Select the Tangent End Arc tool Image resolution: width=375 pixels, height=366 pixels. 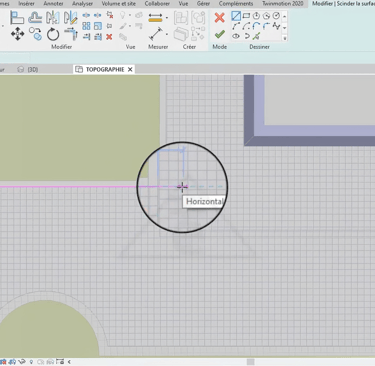[256, 26]
